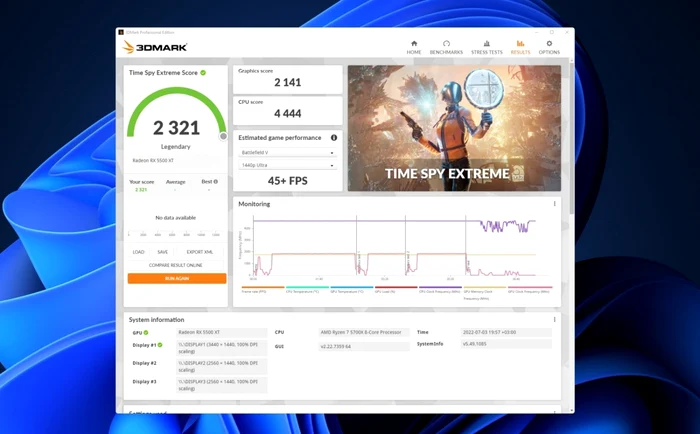Click the green check next to Display #1
The image size is (700, 434).
tap(160, 345)
